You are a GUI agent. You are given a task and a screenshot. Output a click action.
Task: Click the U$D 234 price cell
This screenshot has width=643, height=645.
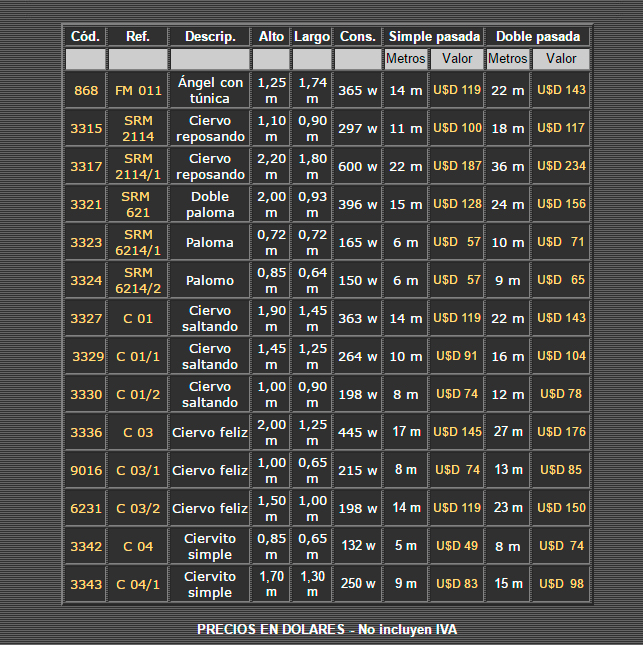(x=562, y=166)
